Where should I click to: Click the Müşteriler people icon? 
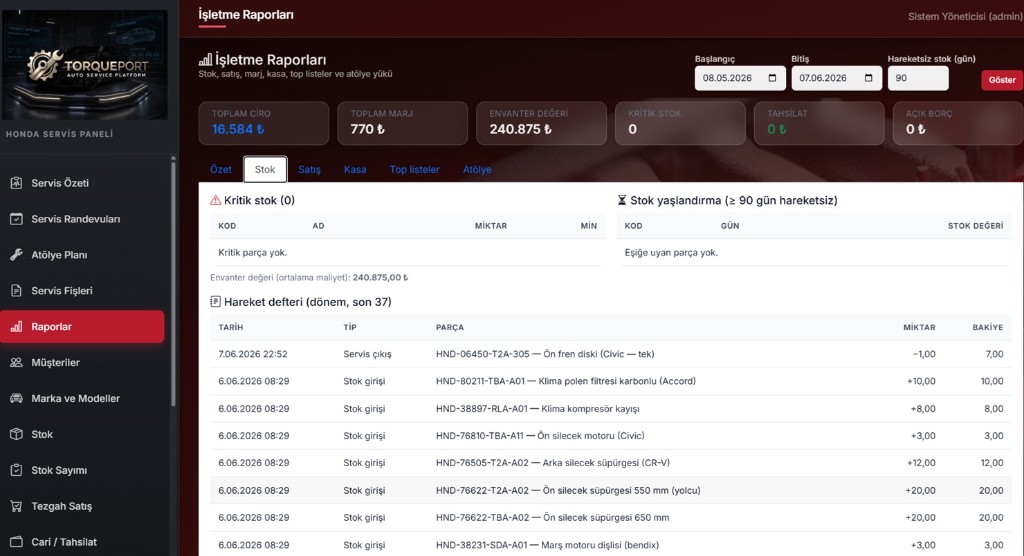click(16, 363)
